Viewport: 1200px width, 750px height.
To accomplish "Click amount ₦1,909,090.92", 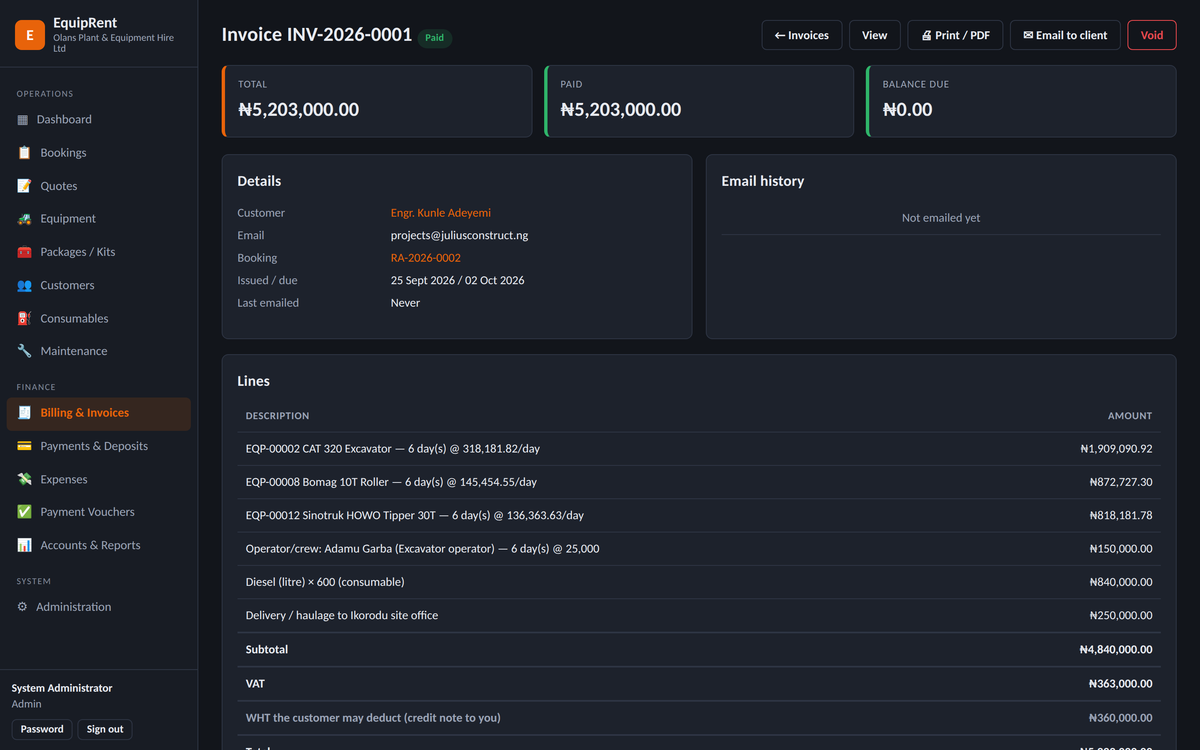I will pos(1116,449).
